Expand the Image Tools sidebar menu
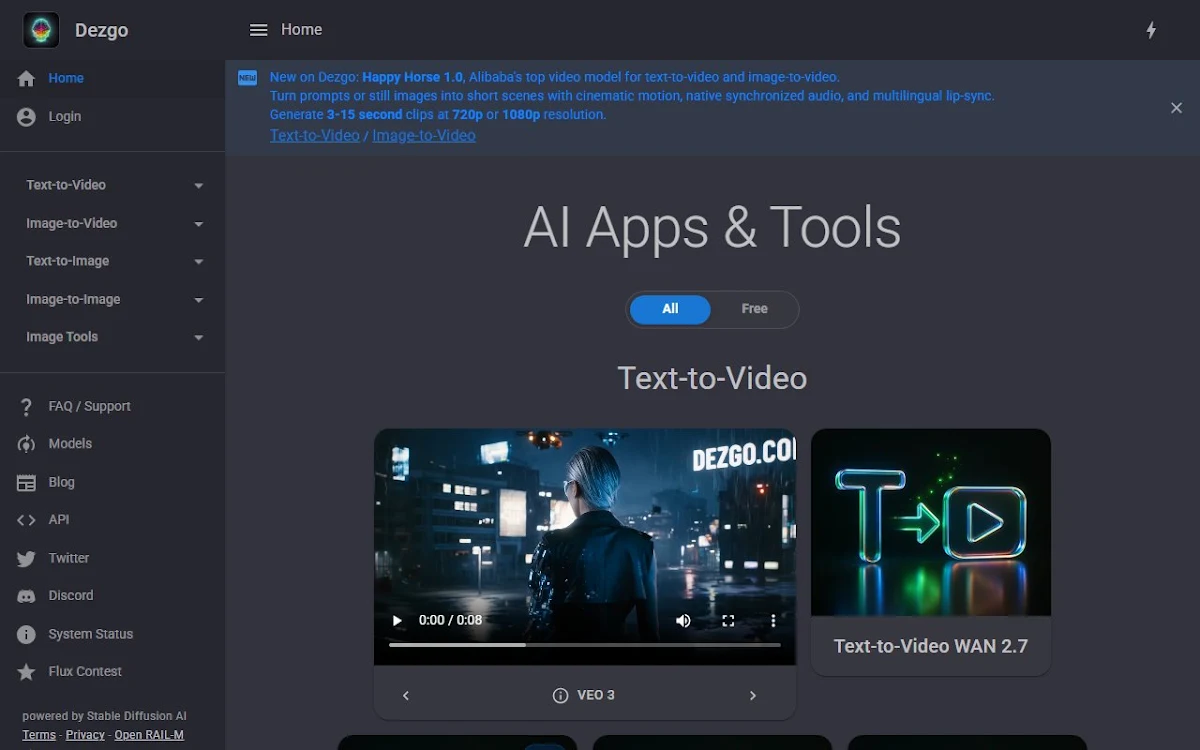 click(x=112, y=337)
